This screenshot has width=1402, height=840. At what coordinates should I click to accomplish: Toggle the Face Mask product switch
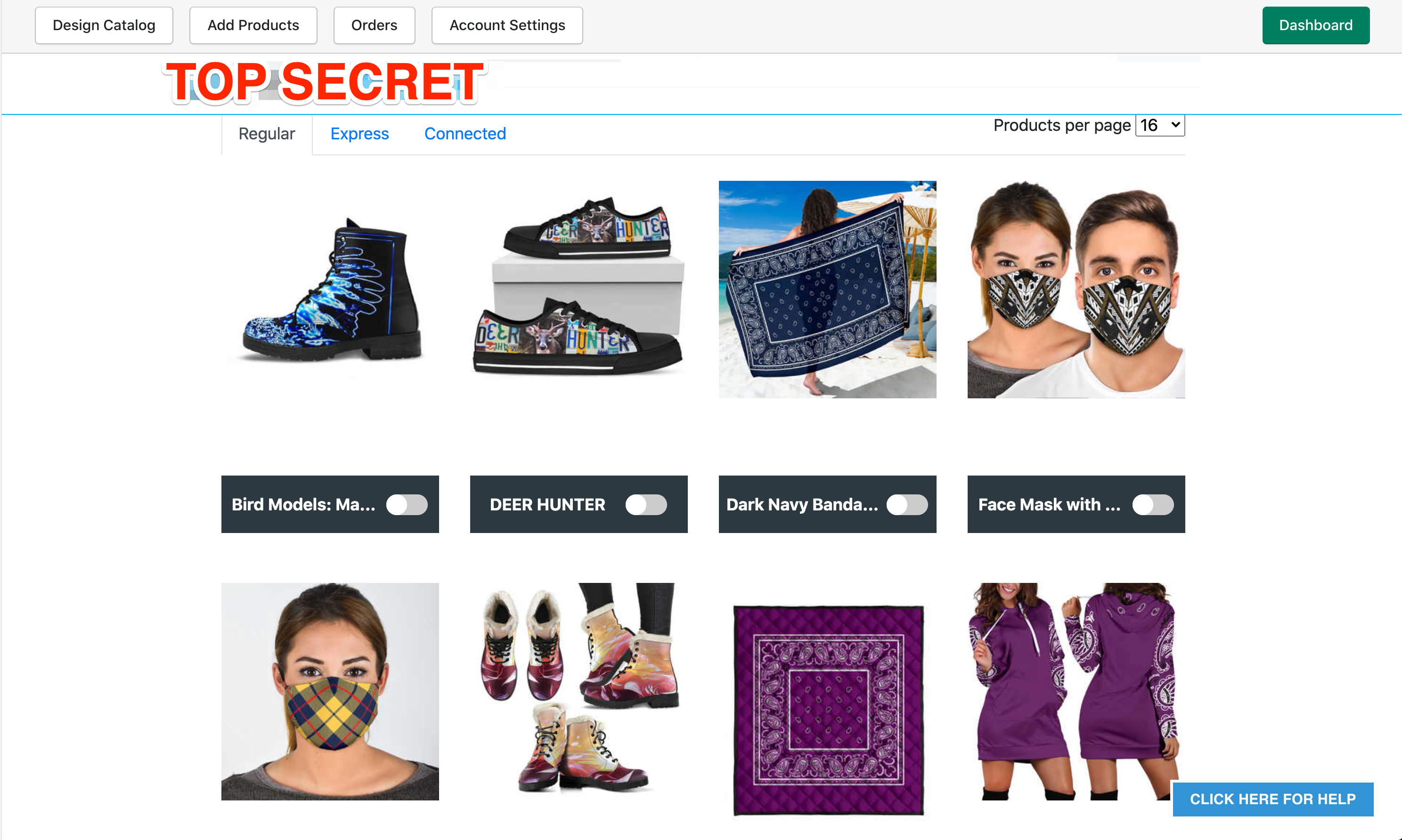(1153, 504)
